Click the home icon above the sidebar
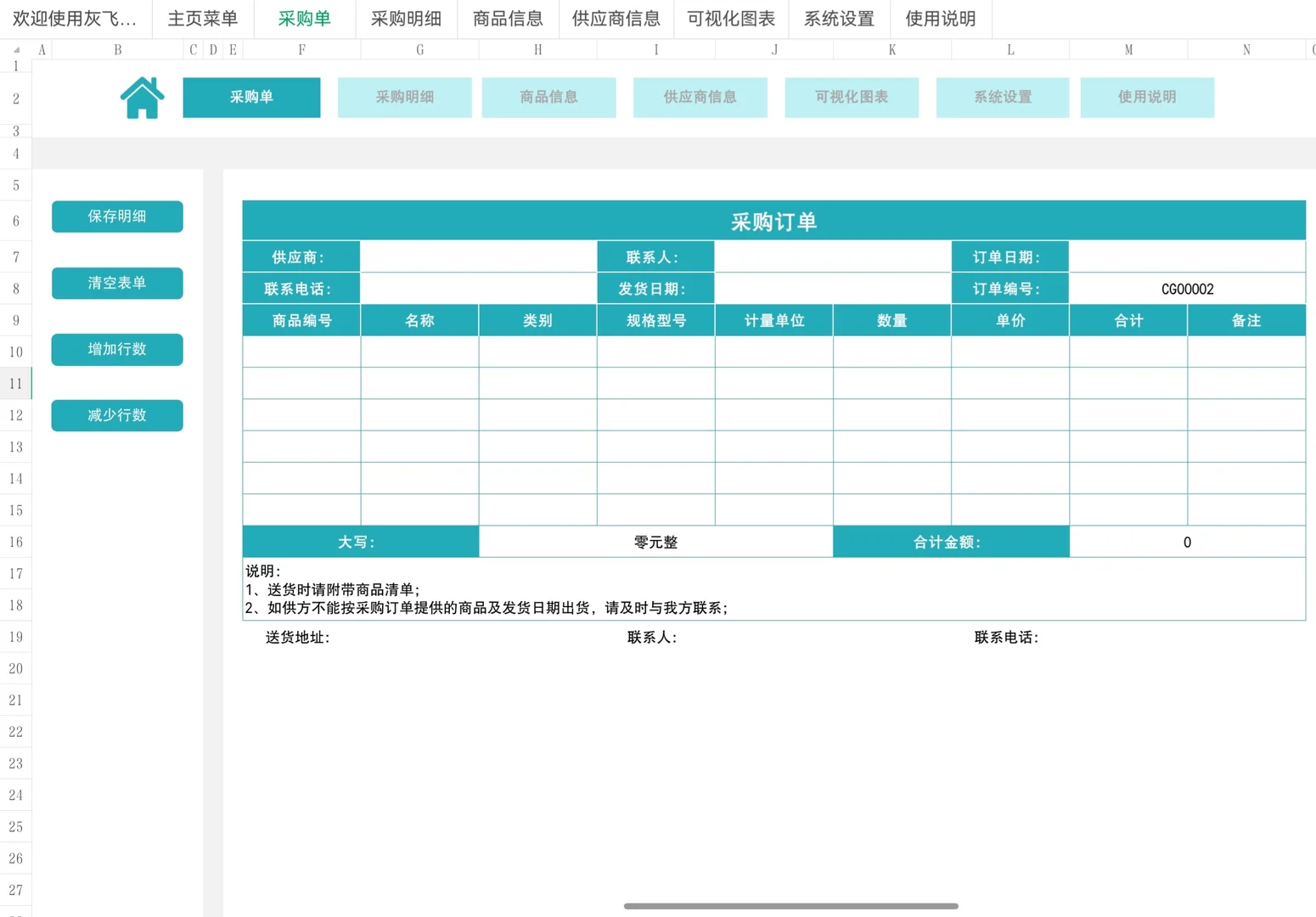1316x917 pixels. pos(142,96)
